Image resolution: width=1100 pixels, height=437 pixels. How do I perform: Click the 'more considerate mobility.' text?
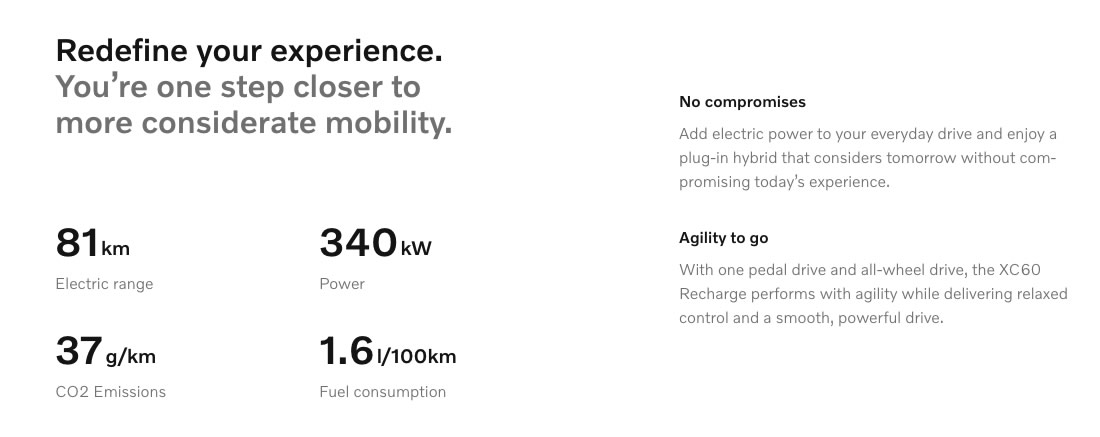254,123
